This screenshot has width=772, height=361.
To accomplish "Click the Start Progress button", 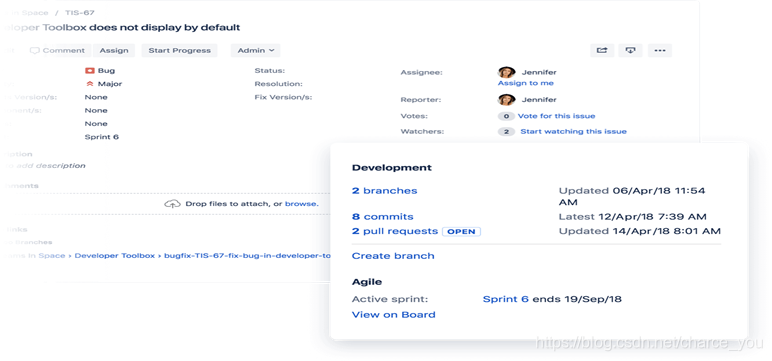I will tap(179, 50).
